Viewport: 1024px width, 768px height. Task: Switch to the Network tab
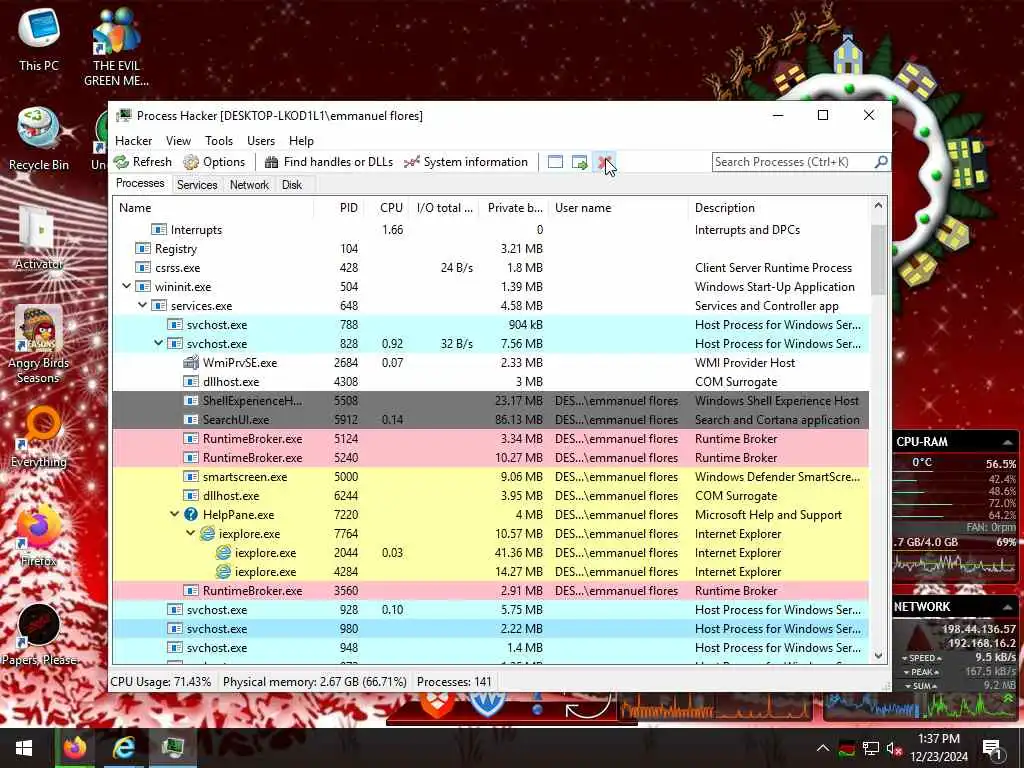249,185
